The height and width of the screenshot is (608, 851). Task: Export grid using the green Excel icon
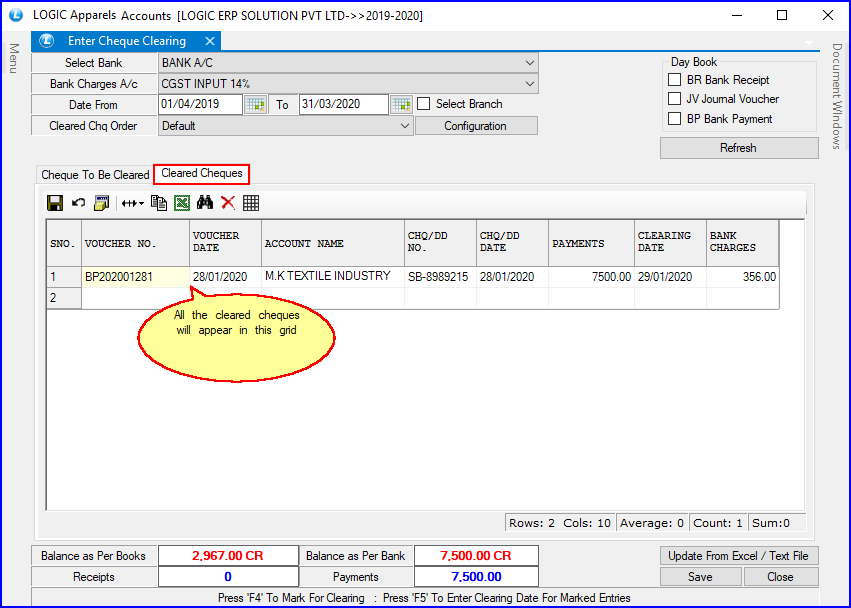click(x=182, y=203)
